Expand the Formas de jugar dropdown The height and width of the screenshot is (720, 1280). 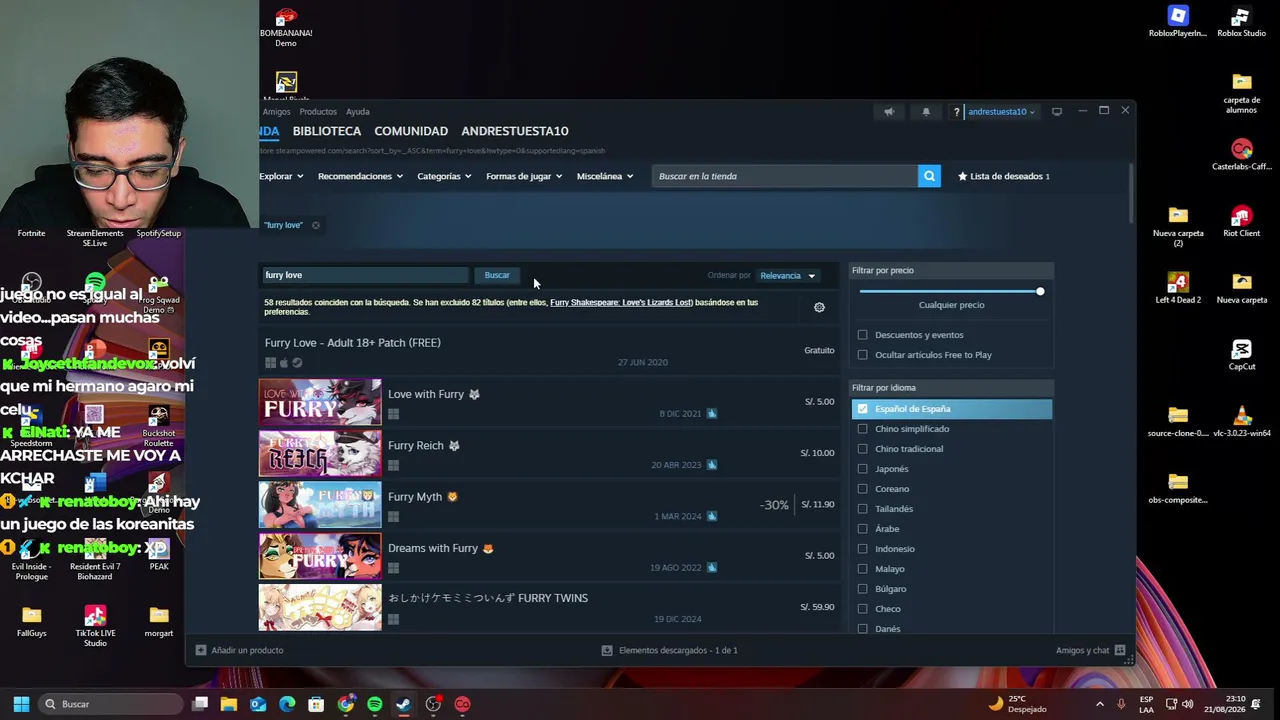click(x=524, y=176)
